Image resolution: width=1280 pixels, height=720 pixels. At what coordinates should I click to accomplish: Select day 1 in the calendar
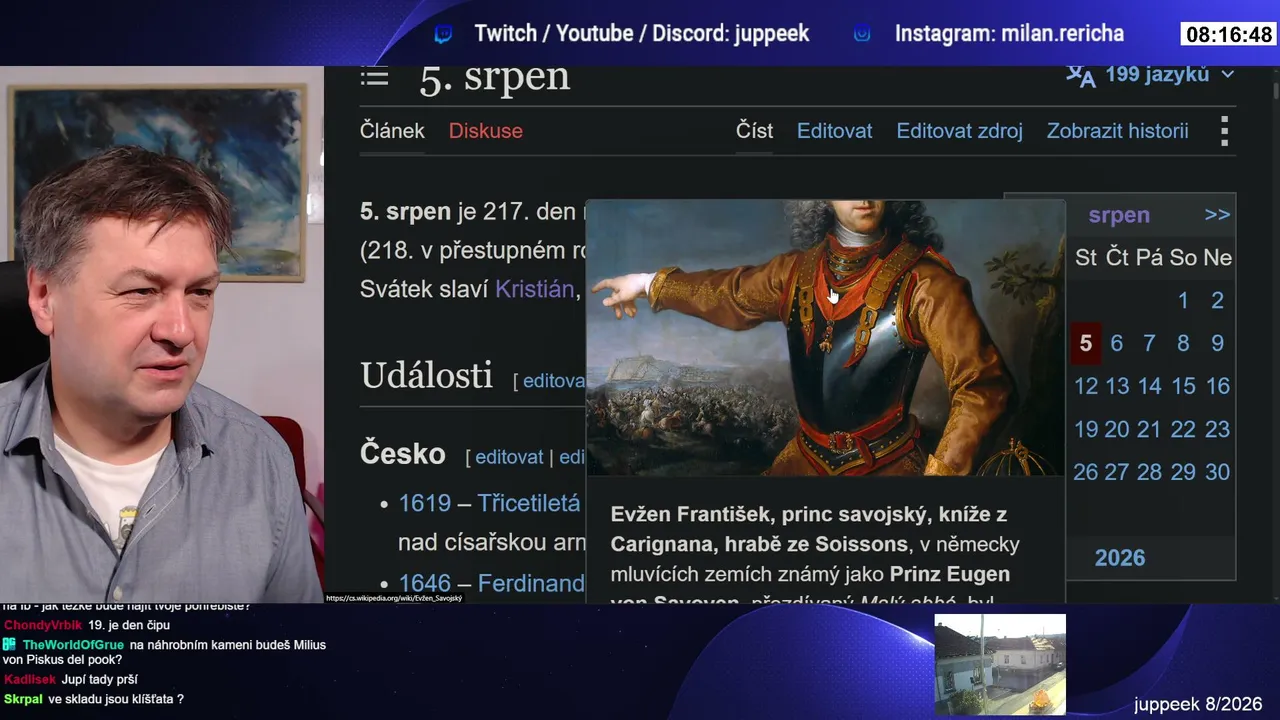pos(1183,301)
